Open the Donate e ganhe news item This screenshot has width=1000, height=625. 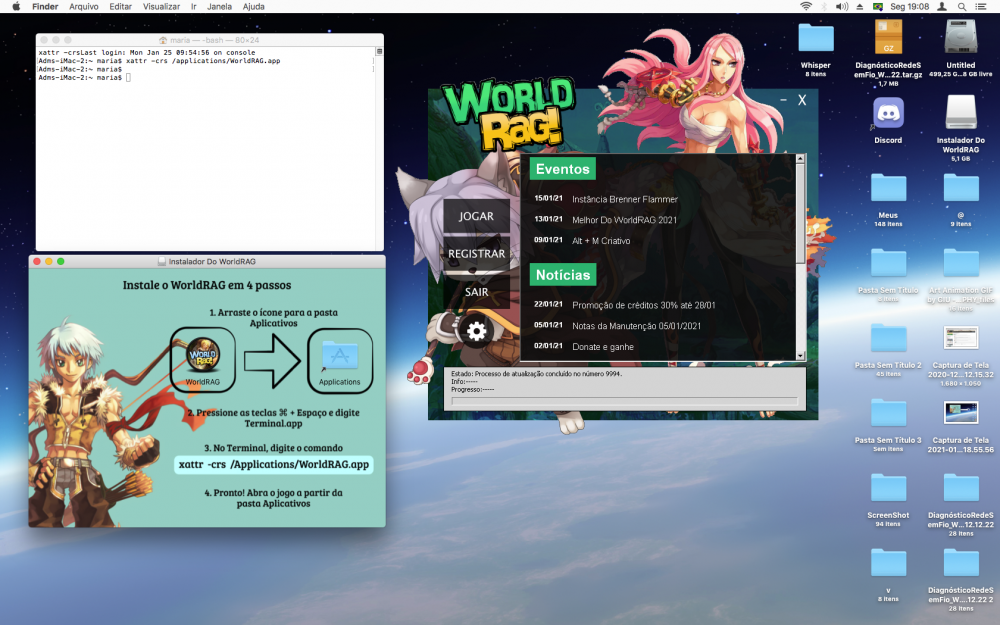click(x=603, y=347)
